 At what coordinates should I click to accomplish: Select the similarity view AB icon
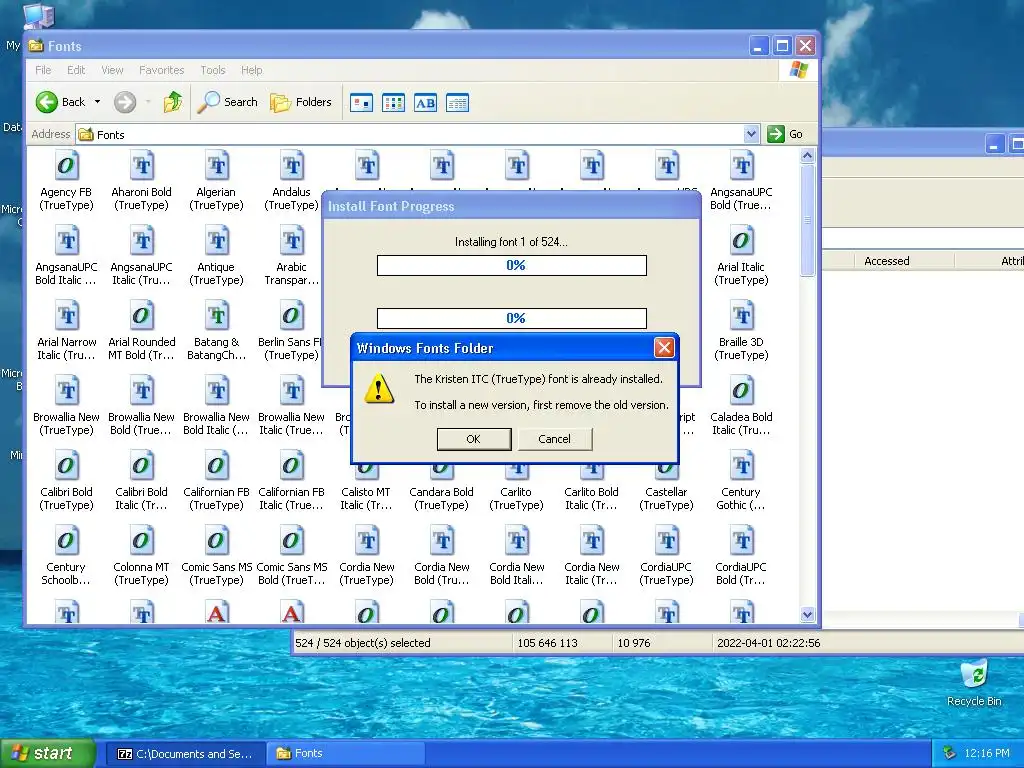(425, 103)
